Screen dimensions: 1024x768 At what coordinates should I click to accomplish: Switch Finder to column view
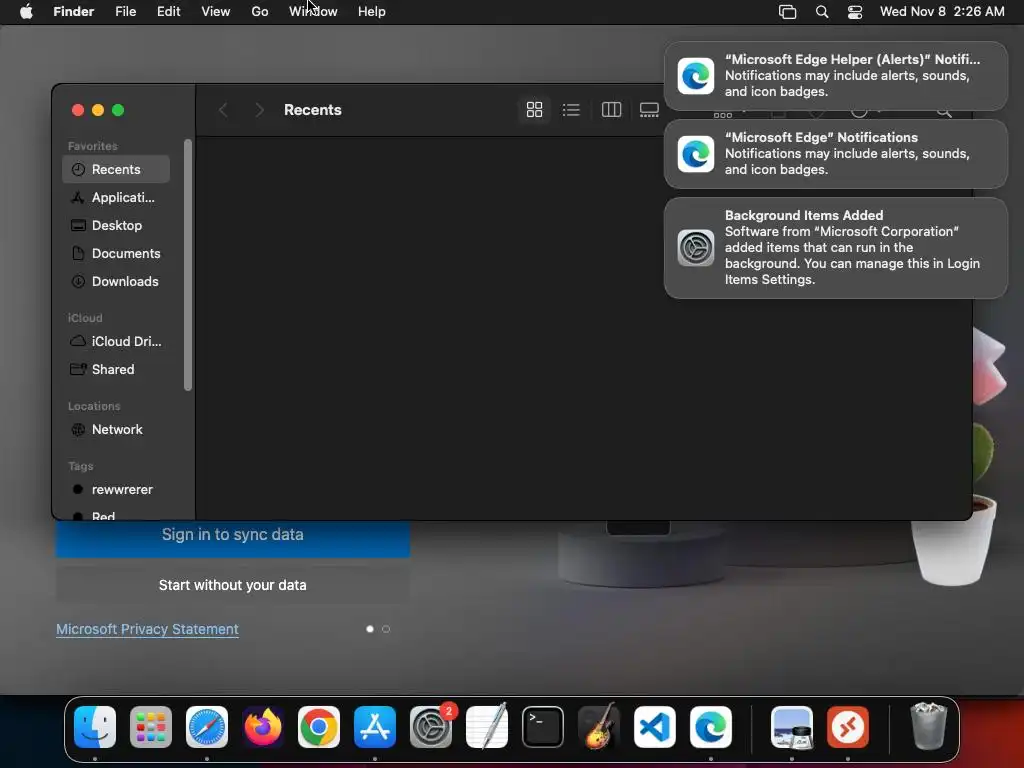click(611, 110)
